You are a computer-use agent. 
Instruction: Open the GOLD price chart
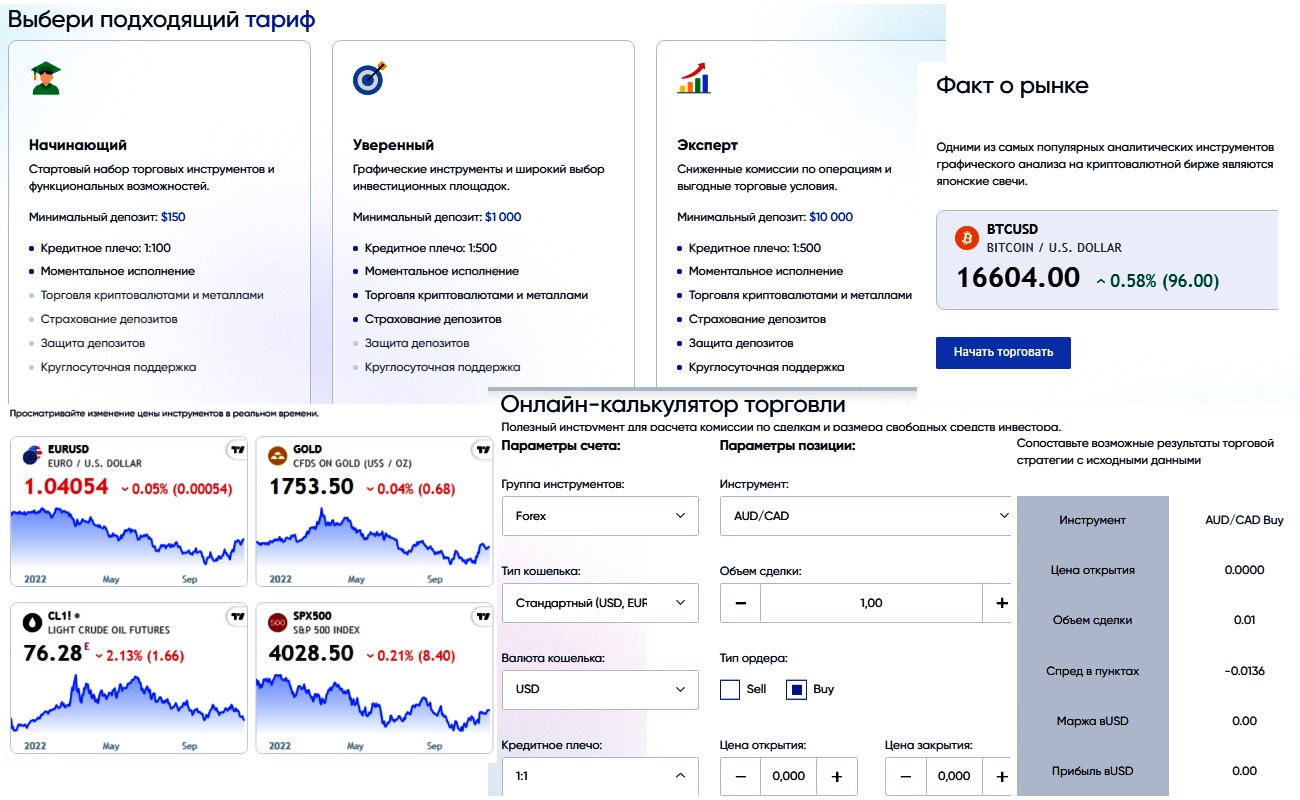click(374, 536)
